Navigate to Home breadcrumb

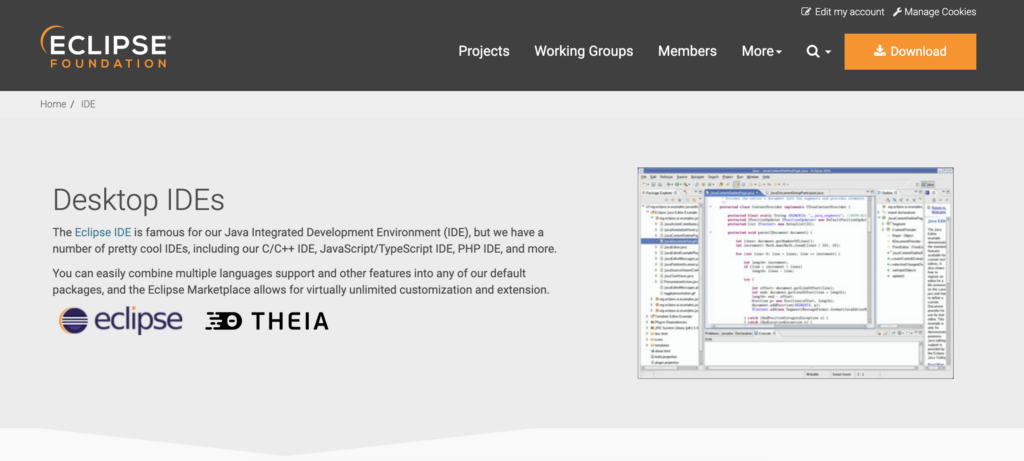[53, 104]
